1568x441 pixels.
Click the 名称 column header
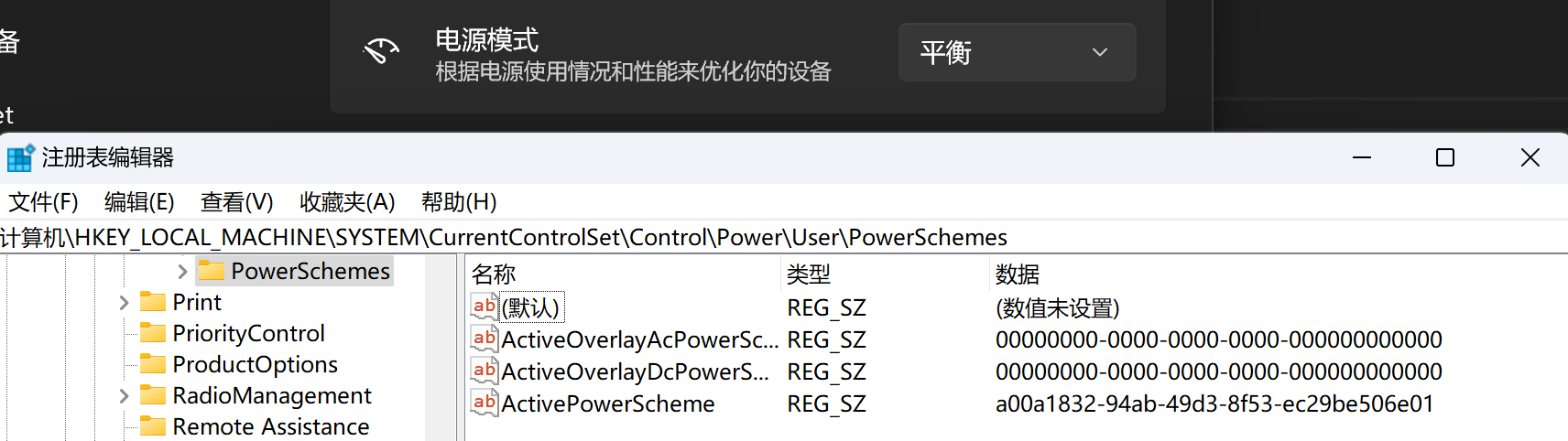(x=494, y=274)
